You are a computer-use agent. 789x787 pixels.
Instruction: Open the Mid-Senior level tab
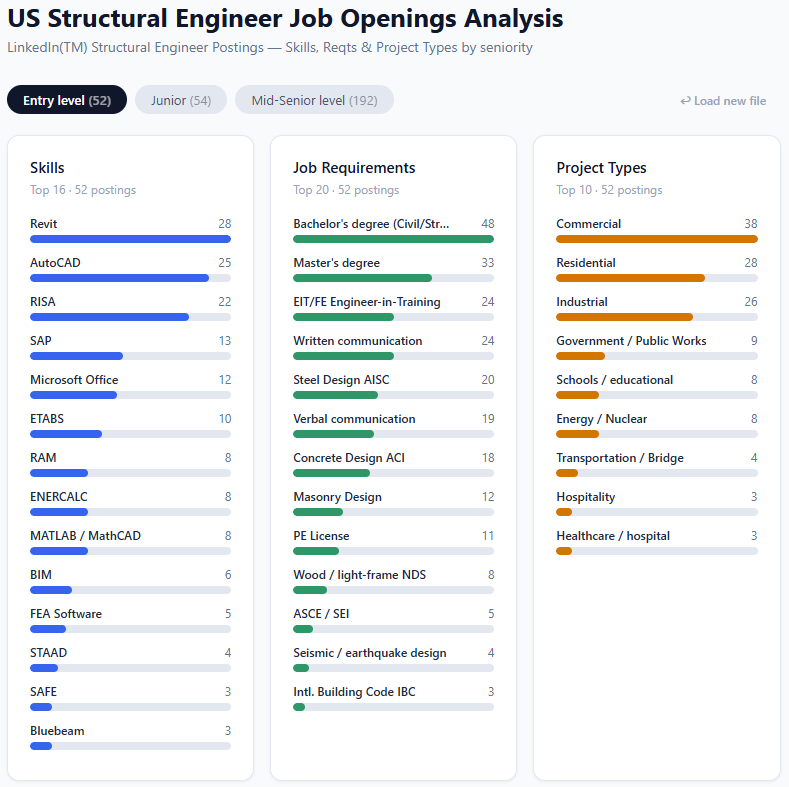click(x=314, y=100)
